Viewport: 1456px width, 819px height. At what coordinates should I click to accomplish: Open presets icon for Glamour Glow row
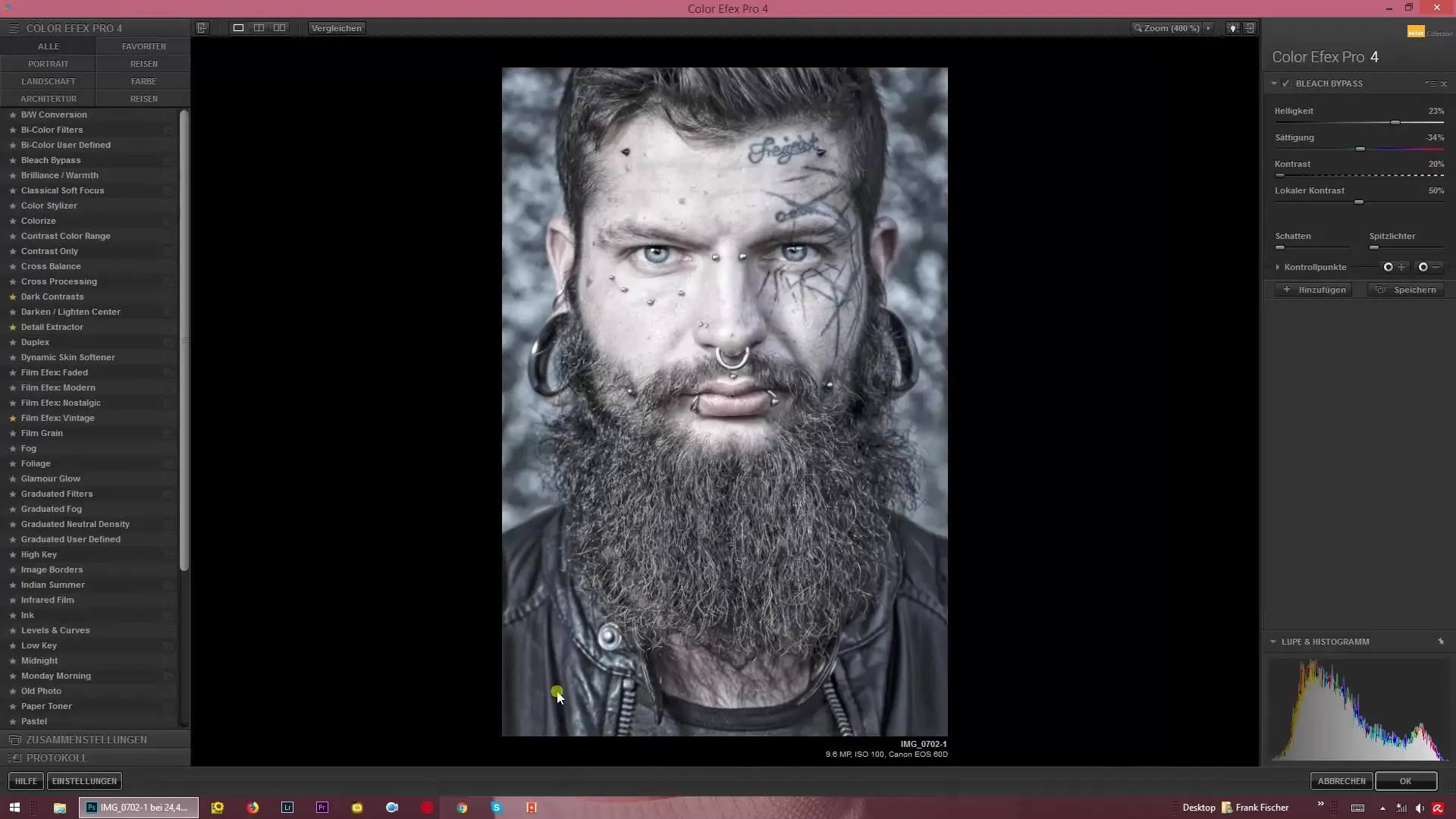coord(168,479)
